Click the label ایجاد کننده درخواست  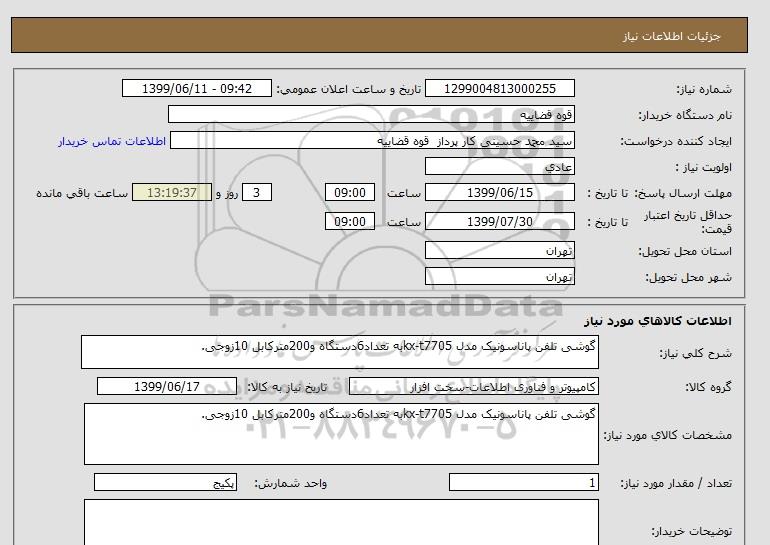coord(676,141)
